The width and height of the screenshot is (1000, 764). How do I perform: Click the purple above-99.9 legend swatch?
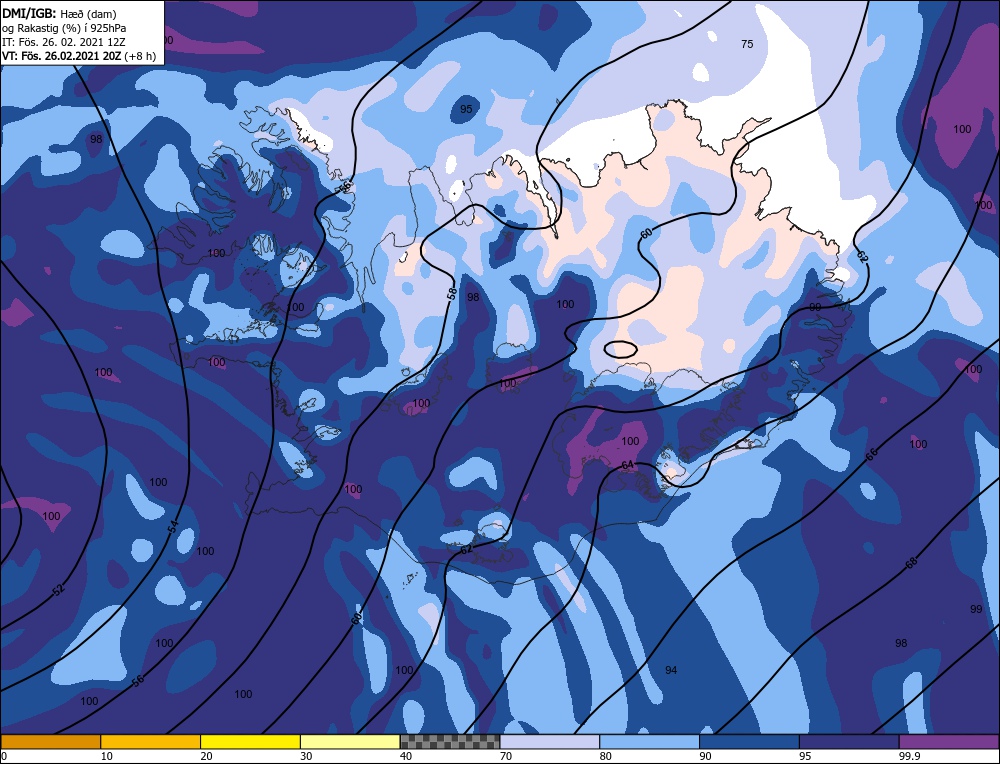[949, 742]
